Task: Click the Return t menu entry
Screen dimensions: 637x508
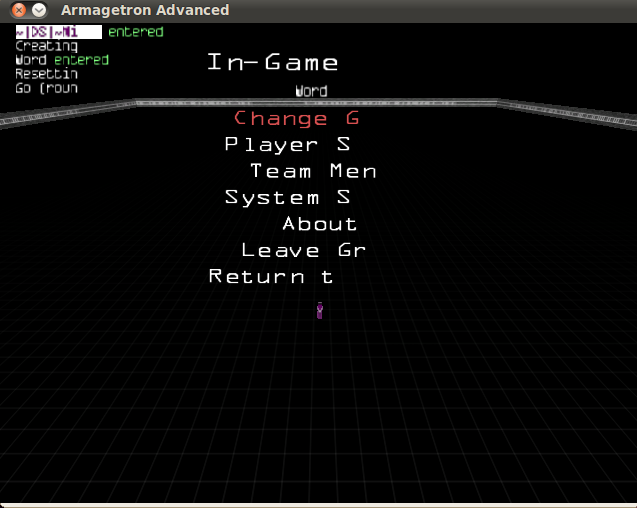Action: coord(271,277)
